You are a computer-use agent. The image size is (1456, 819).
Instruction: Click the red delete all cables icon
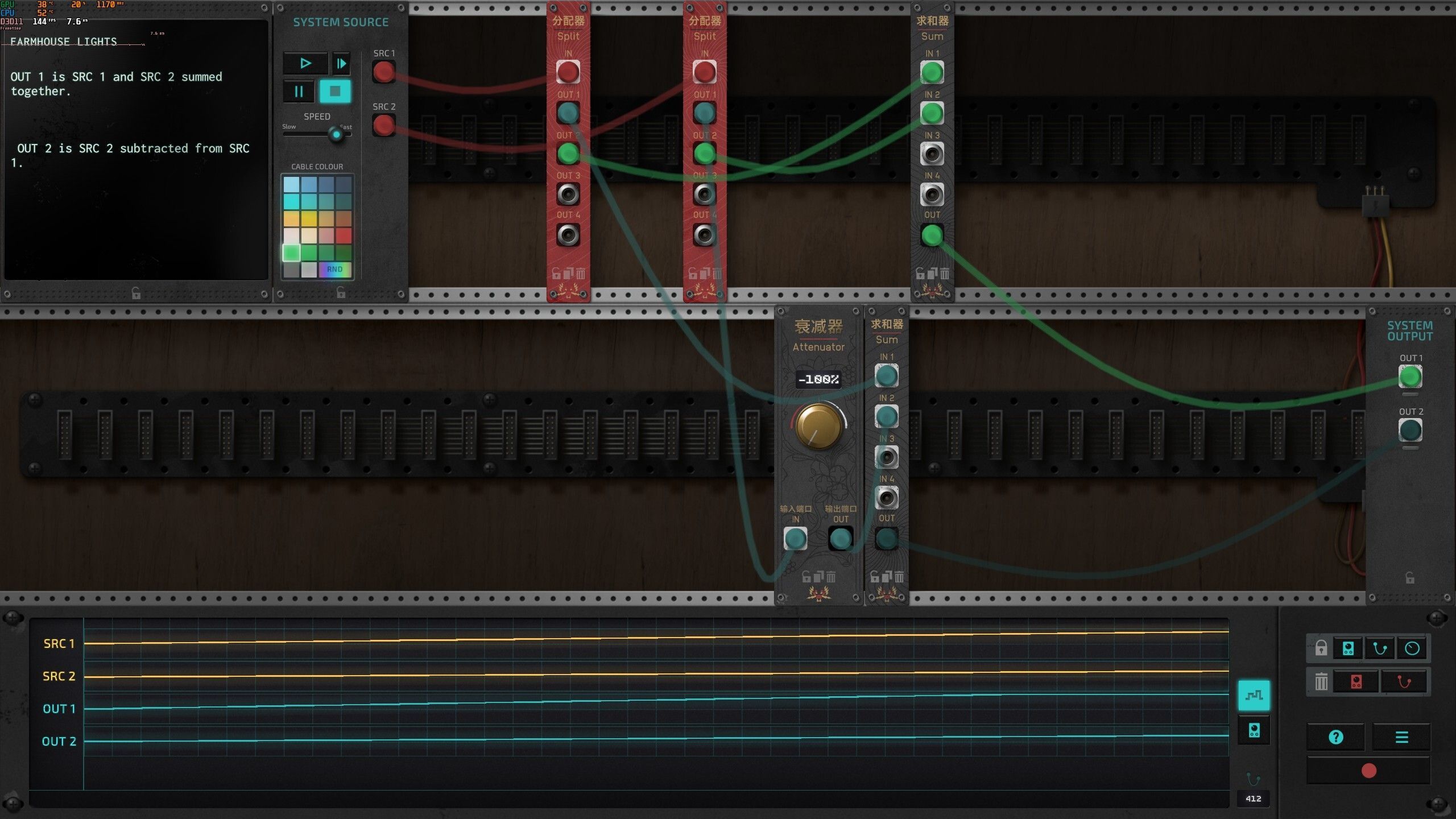pos(1404,681)
